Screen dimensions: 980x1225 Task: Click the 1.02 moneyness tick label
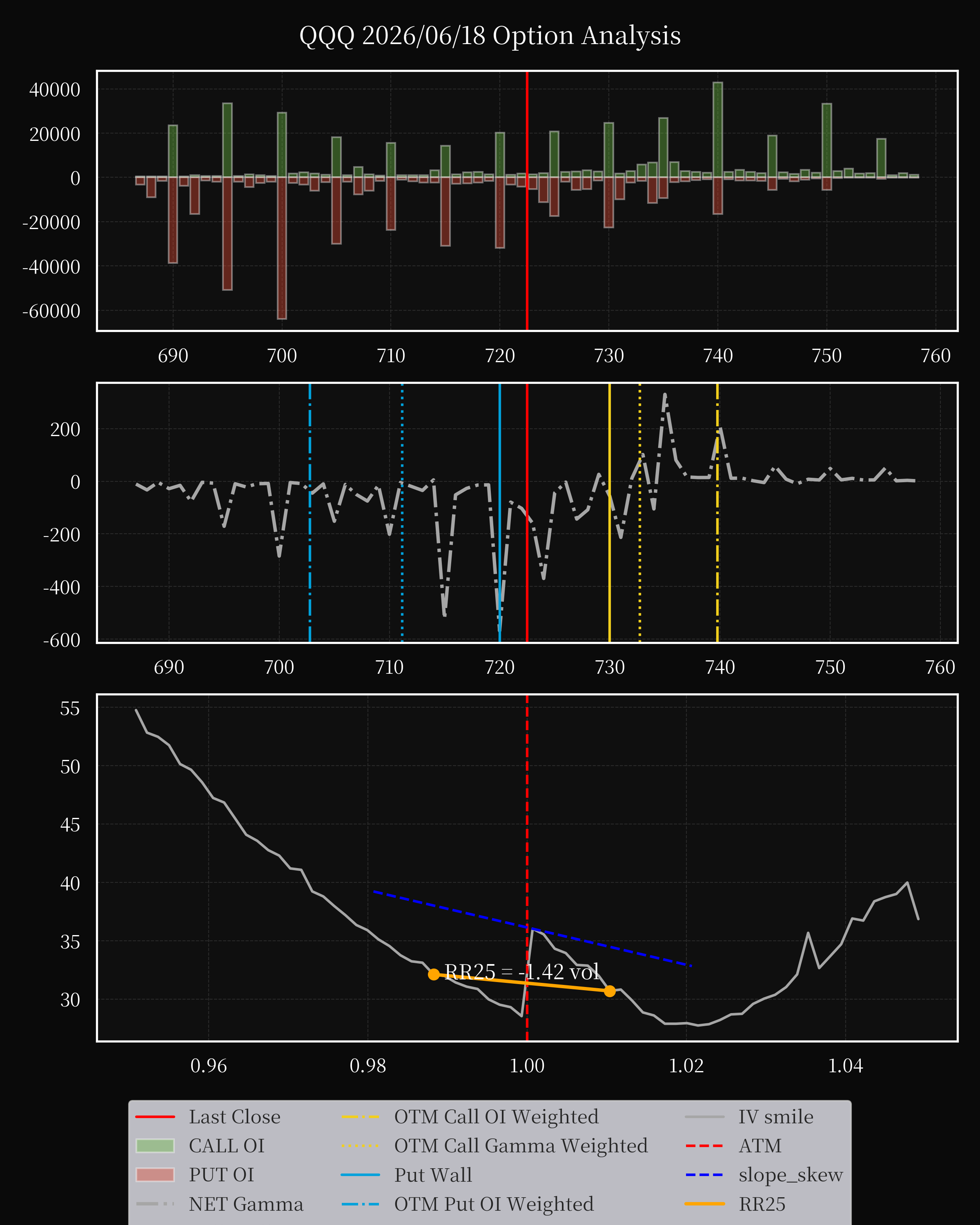tap(686, 1065)
